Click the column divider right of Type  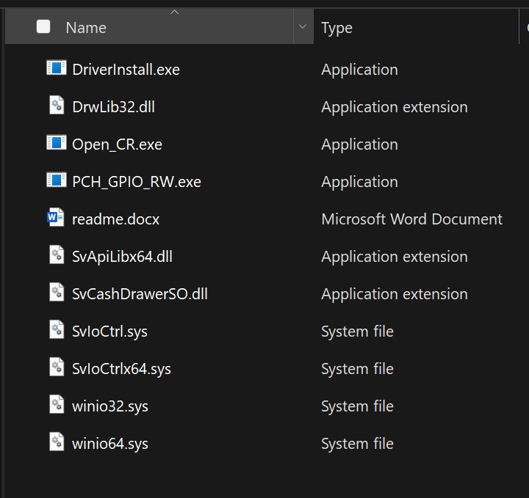pos(519,27)
